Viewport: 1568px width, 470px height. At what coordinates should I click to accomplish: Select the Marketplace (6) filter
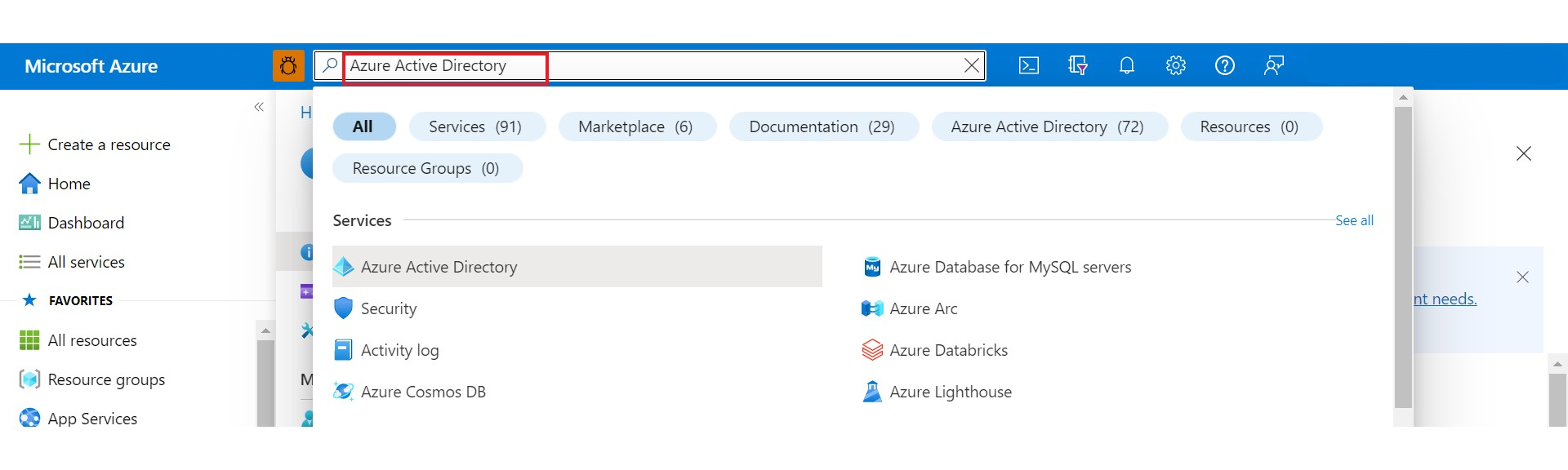click(x=635, y=126)
